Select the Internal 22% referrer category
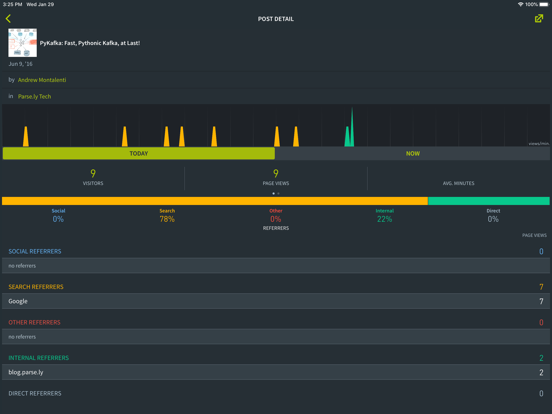 384,215
